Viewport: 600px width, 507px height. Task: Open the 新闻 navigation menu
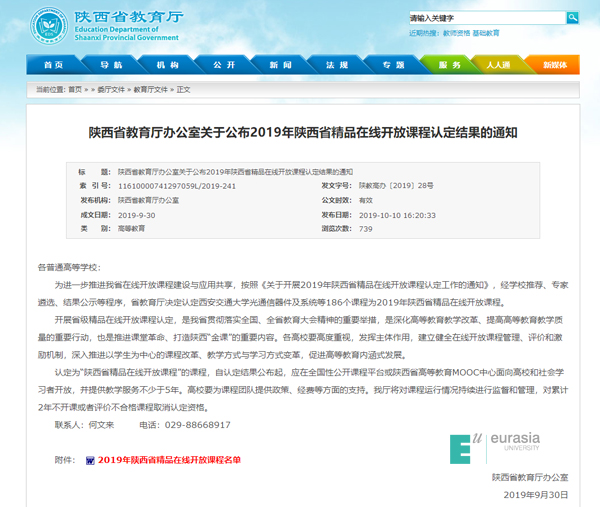[280, 65]
